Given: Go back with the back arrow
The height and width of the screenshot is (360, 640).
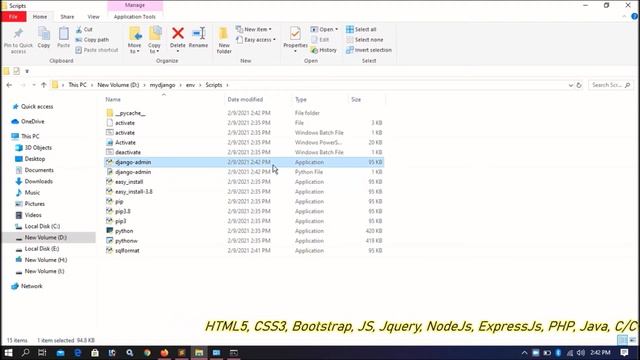Looking at the screenshot, I should pos(9,85).
